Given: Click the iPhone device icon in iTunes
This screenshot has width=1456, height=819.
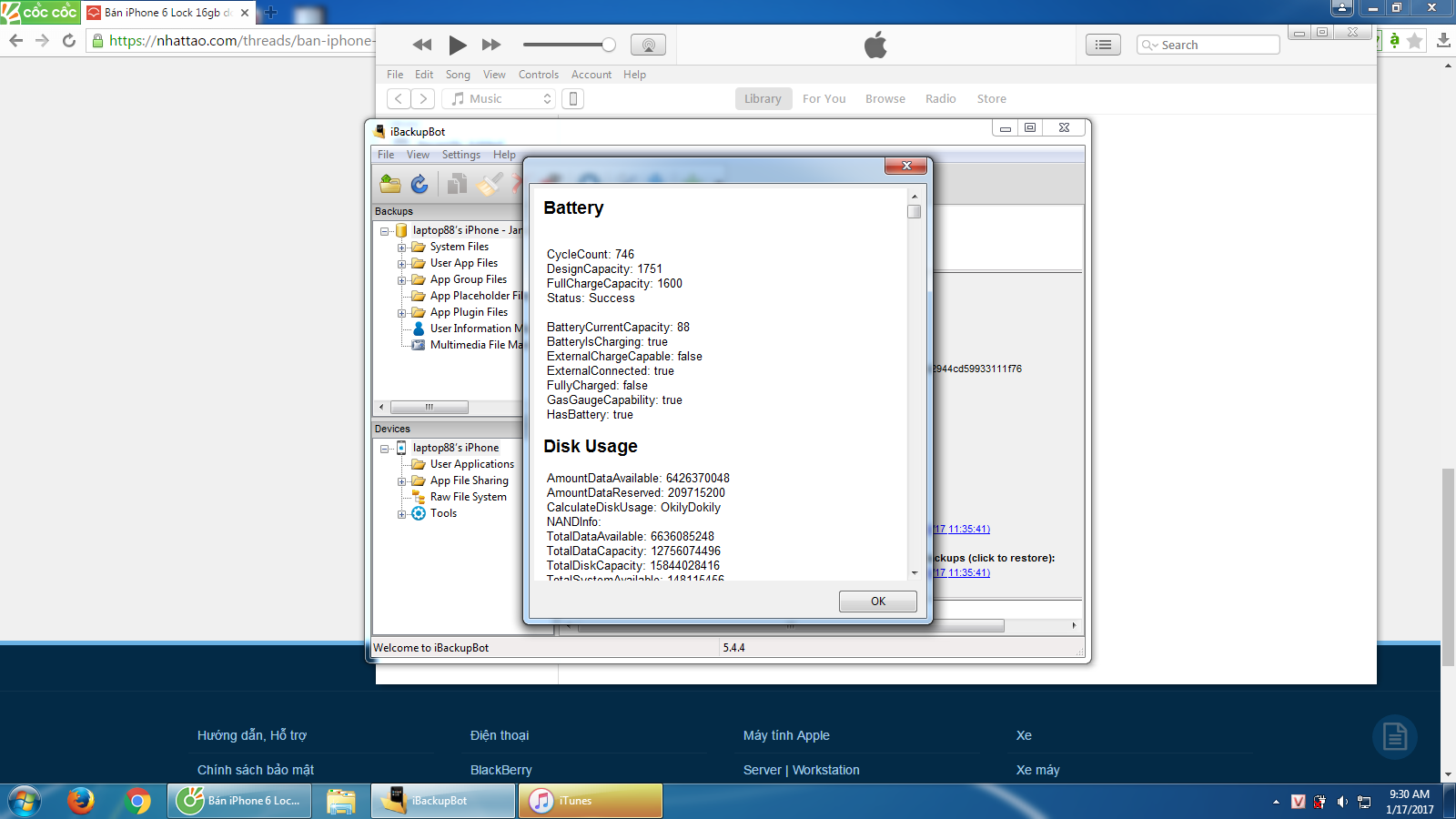Looking at the screenshot, I should (572, 98).
